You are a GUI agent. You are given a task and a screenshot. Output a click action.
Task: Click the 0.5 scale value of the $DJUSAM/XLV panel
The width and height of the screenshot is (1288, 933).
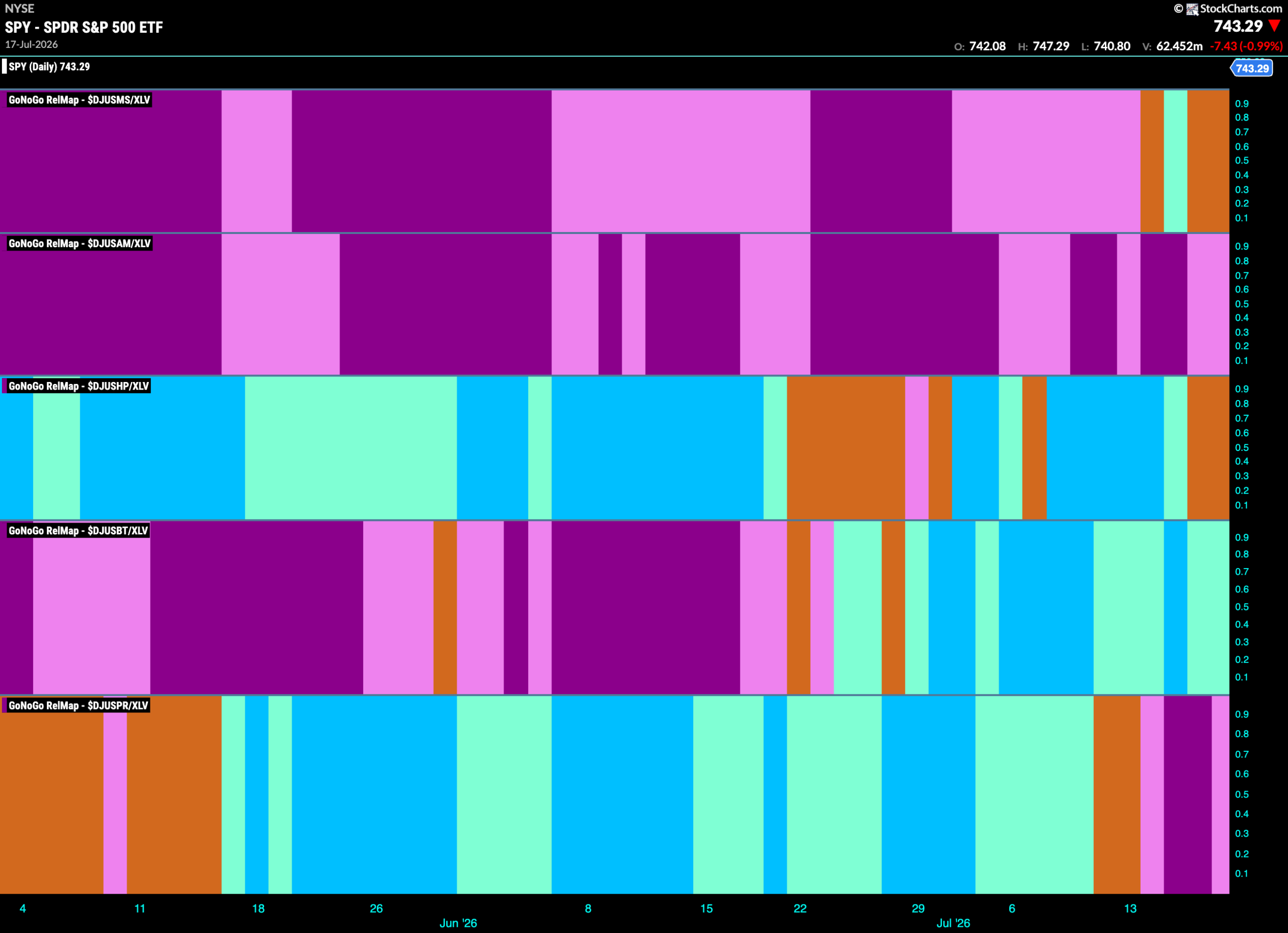[1242, 304]
